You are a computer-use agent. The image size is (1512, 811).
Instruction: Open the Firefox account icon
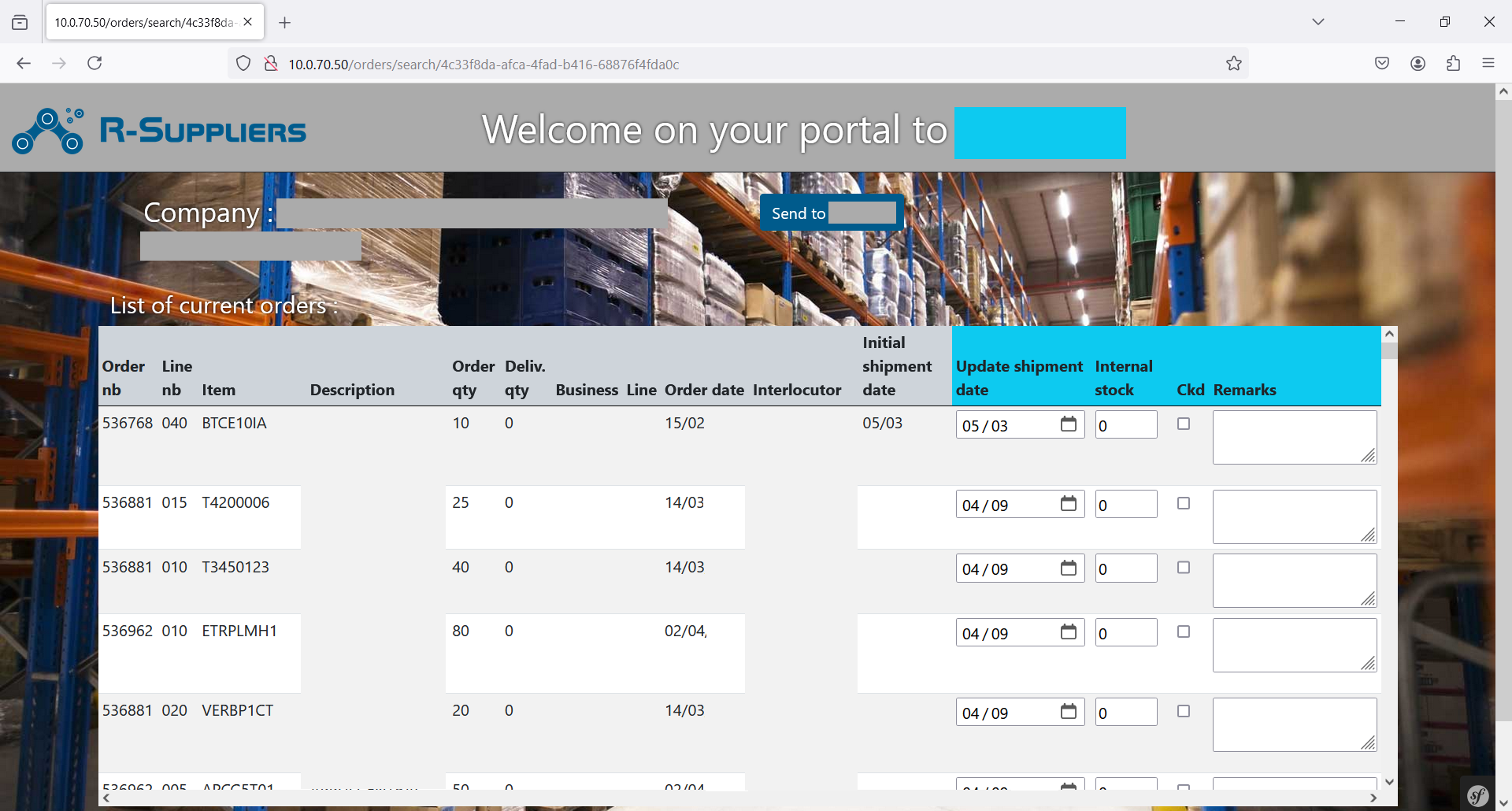1417,64
